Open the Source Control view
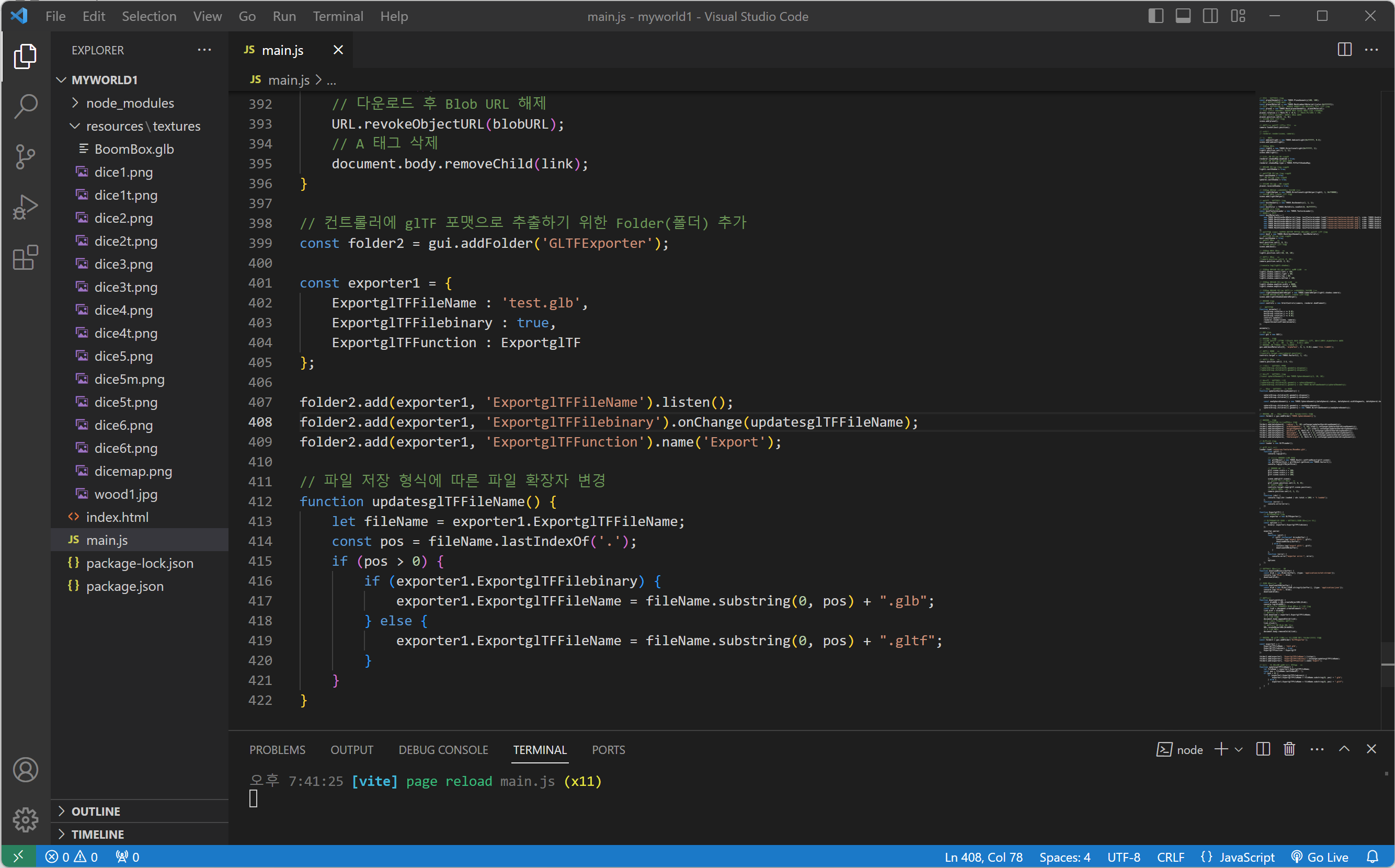 [x=25, y=157]
